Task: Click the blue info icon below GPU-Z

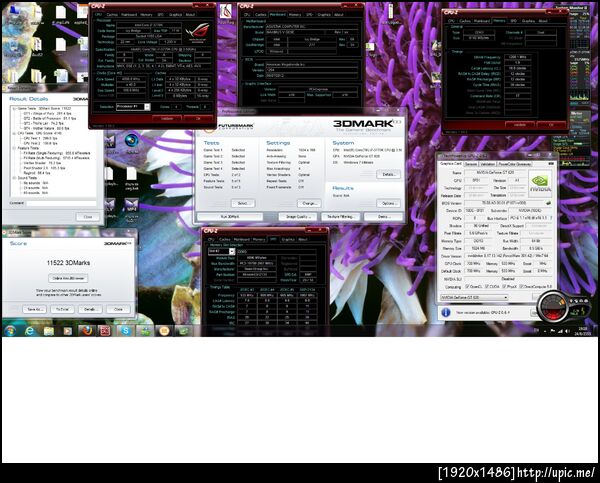Action: [x=446, y=312]
